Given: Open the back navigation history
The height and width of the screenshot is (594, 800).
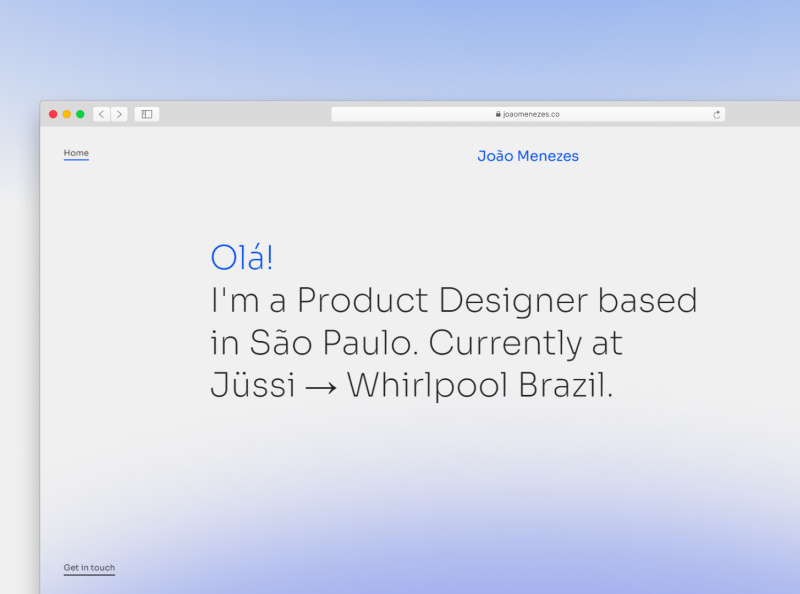Looking at the screenshot, I should coord(101,114).
